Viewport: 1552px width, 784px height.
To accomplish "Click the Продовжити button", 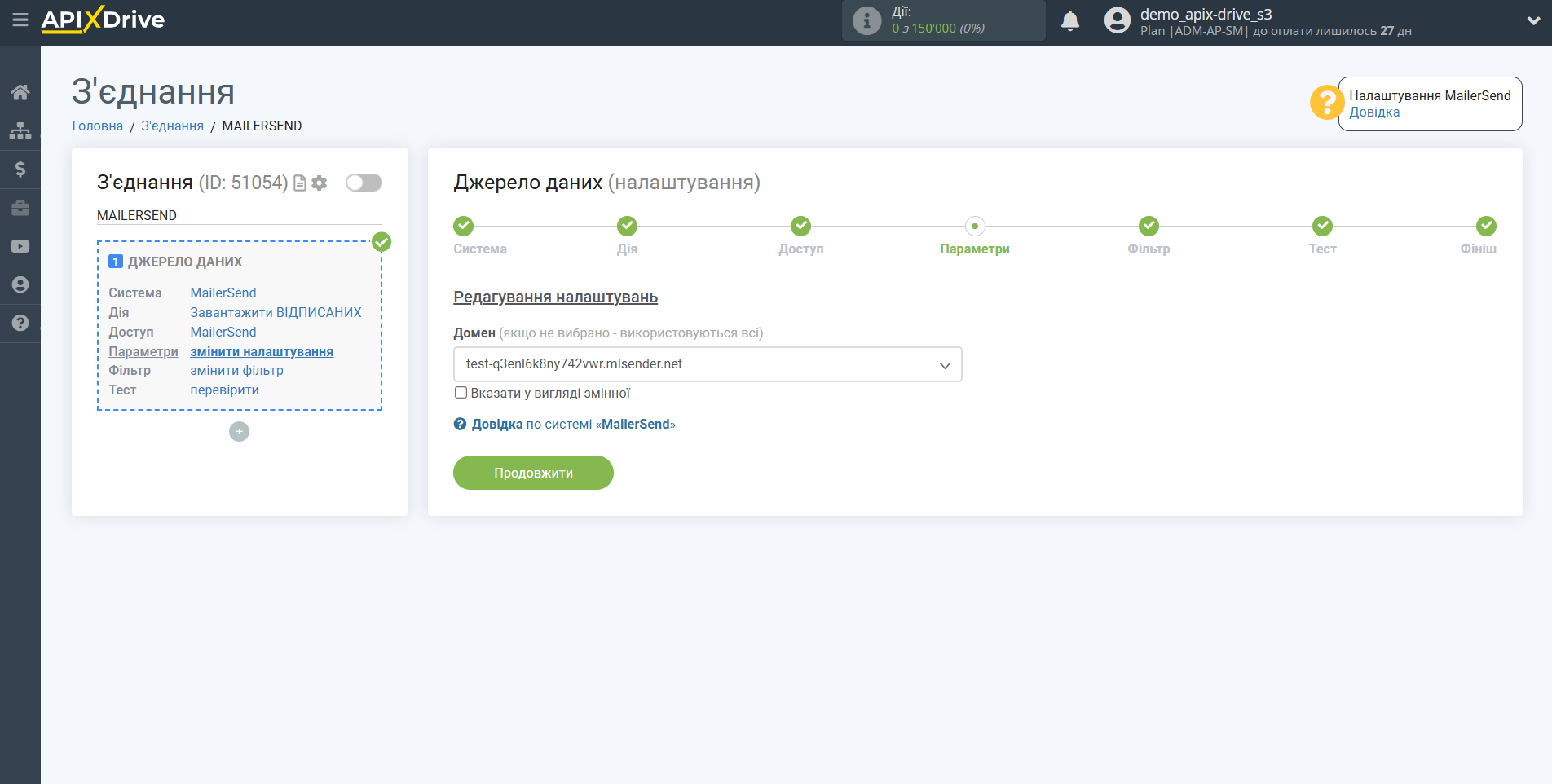I will tap(533, 473).
